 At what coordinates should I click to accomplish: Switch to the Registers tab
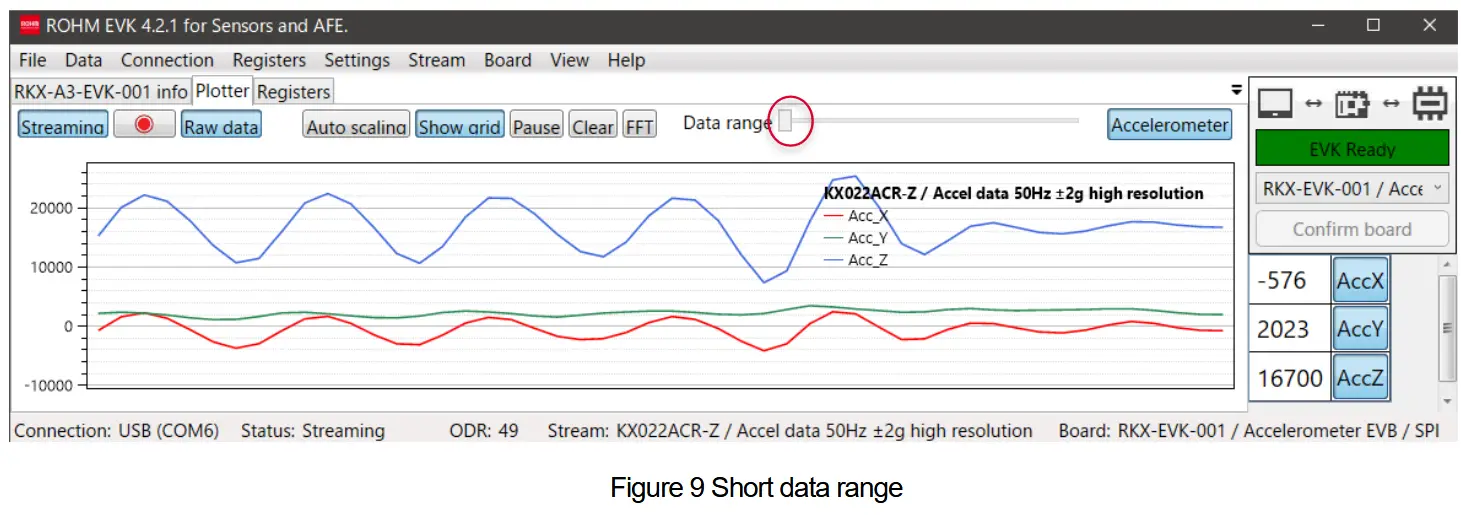293,92
